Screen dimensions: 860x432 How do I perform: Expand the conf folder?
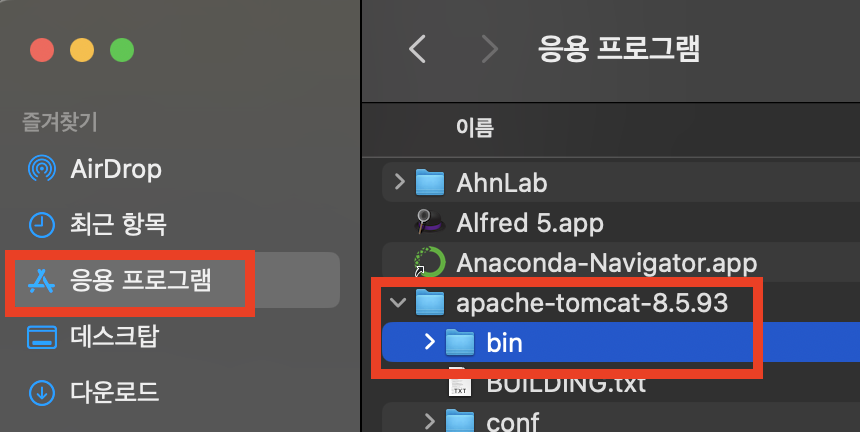pos(430,422)
